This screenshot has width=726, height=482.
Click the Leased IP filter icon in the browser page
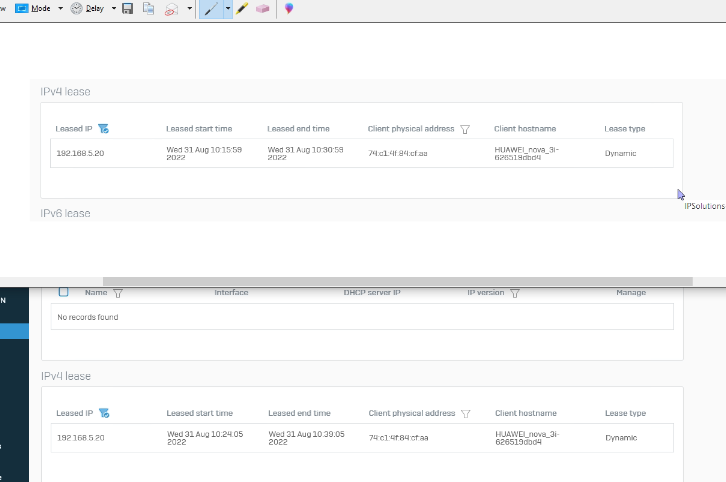104,413
